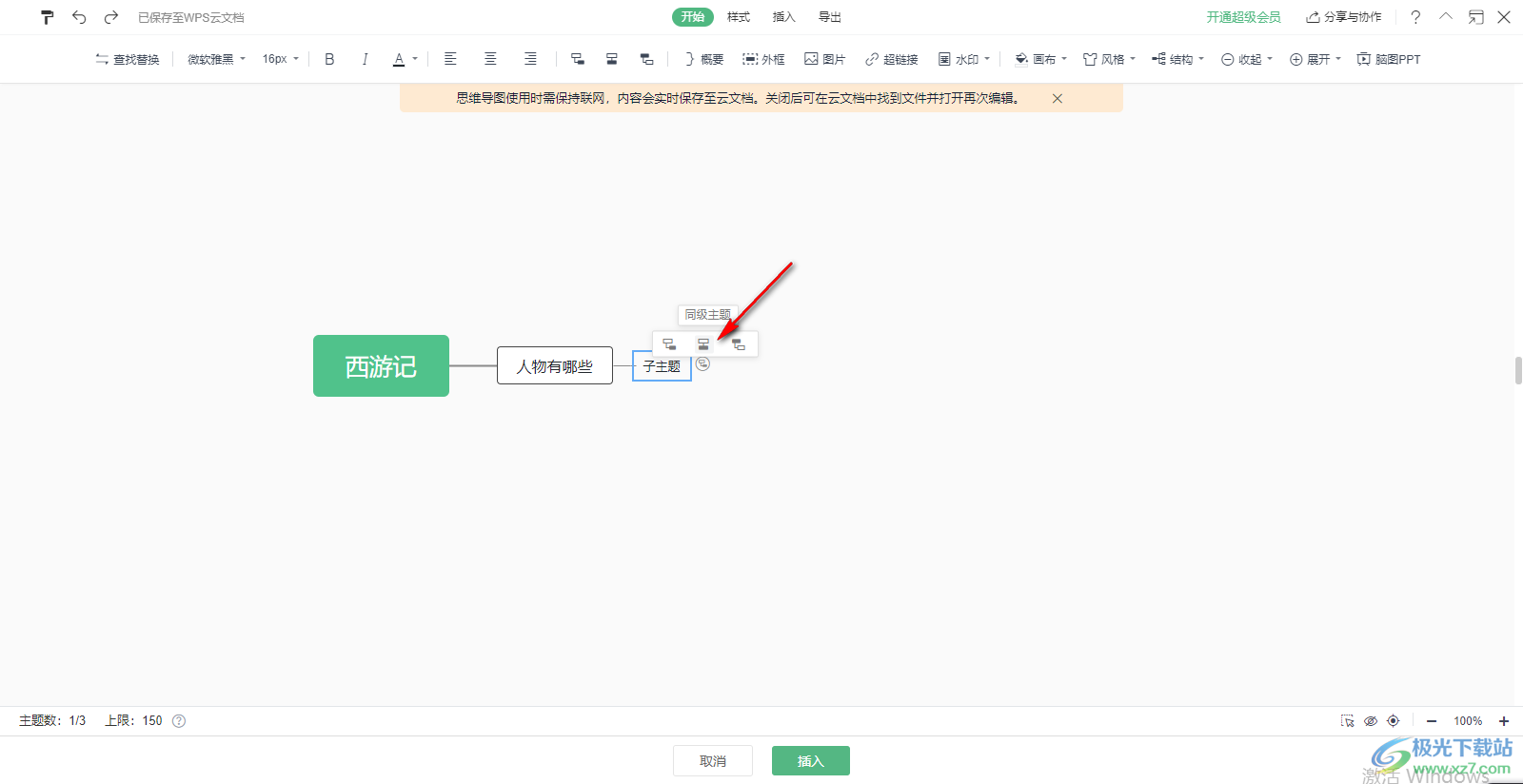Insert subtopic from the top toolbar
This screenshot has height=784, width=1523.
[577, 59]
